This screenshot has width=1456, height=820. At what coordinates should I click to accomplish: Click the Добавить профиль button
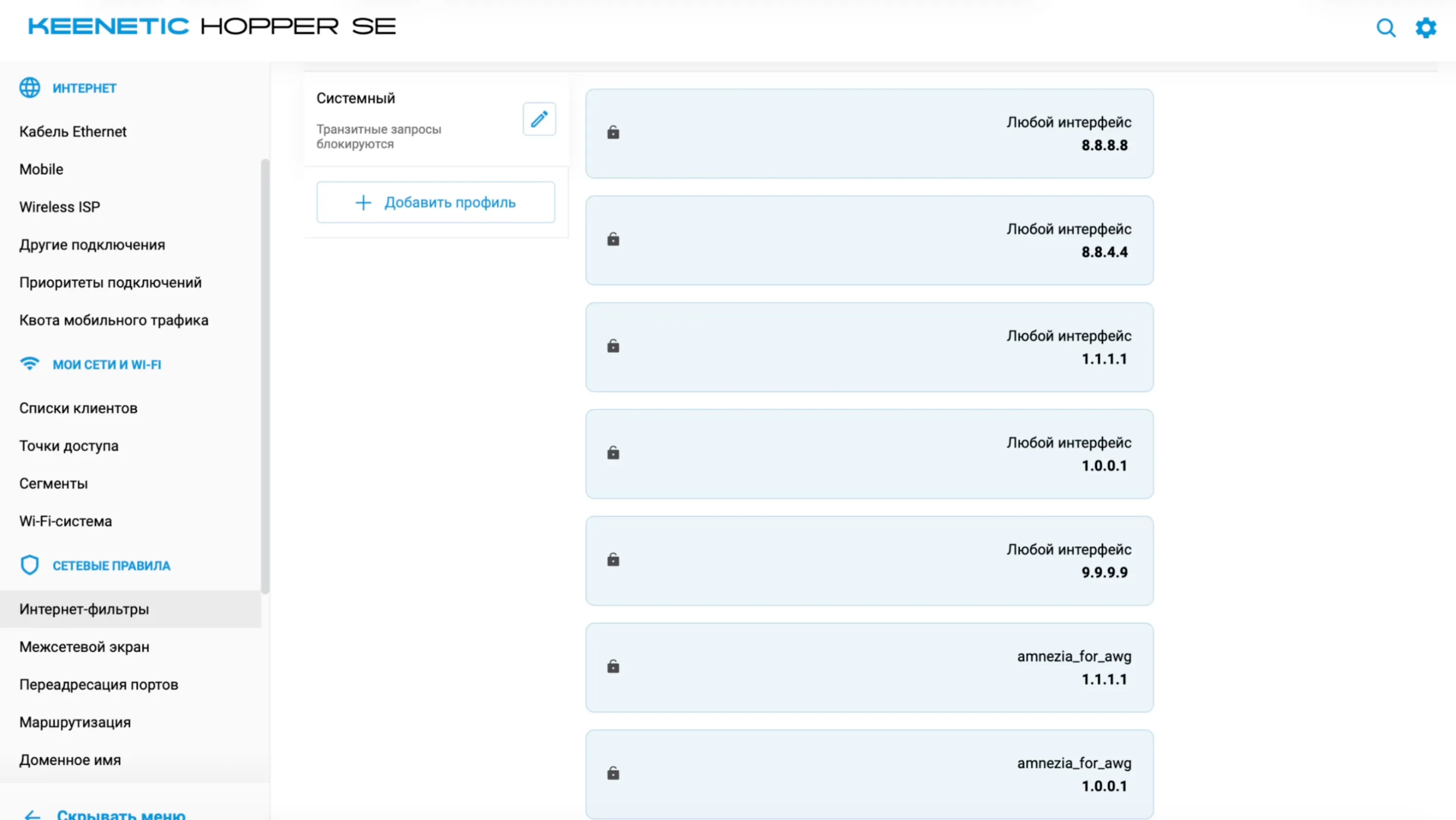[x=436, y=202]
